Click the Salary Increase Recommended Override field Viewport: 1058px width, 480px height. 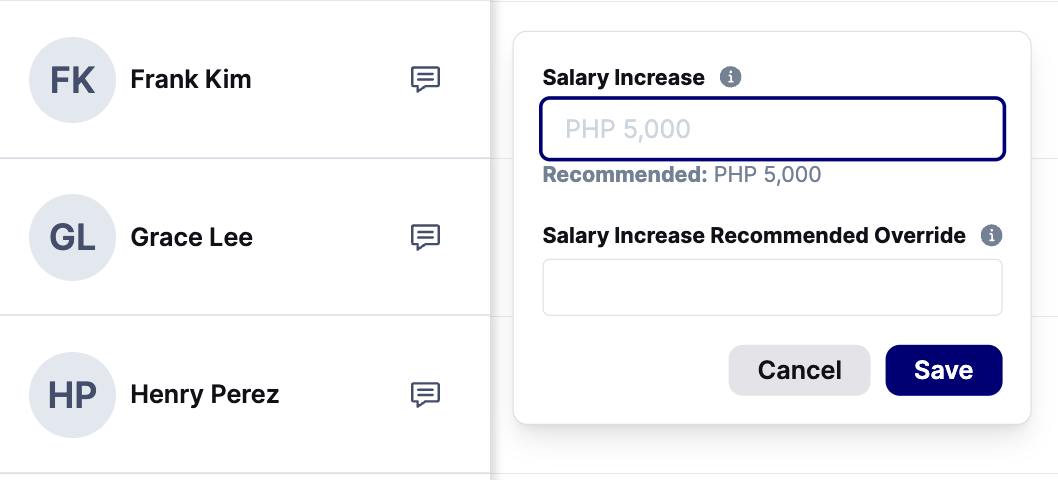click(773, 287)
